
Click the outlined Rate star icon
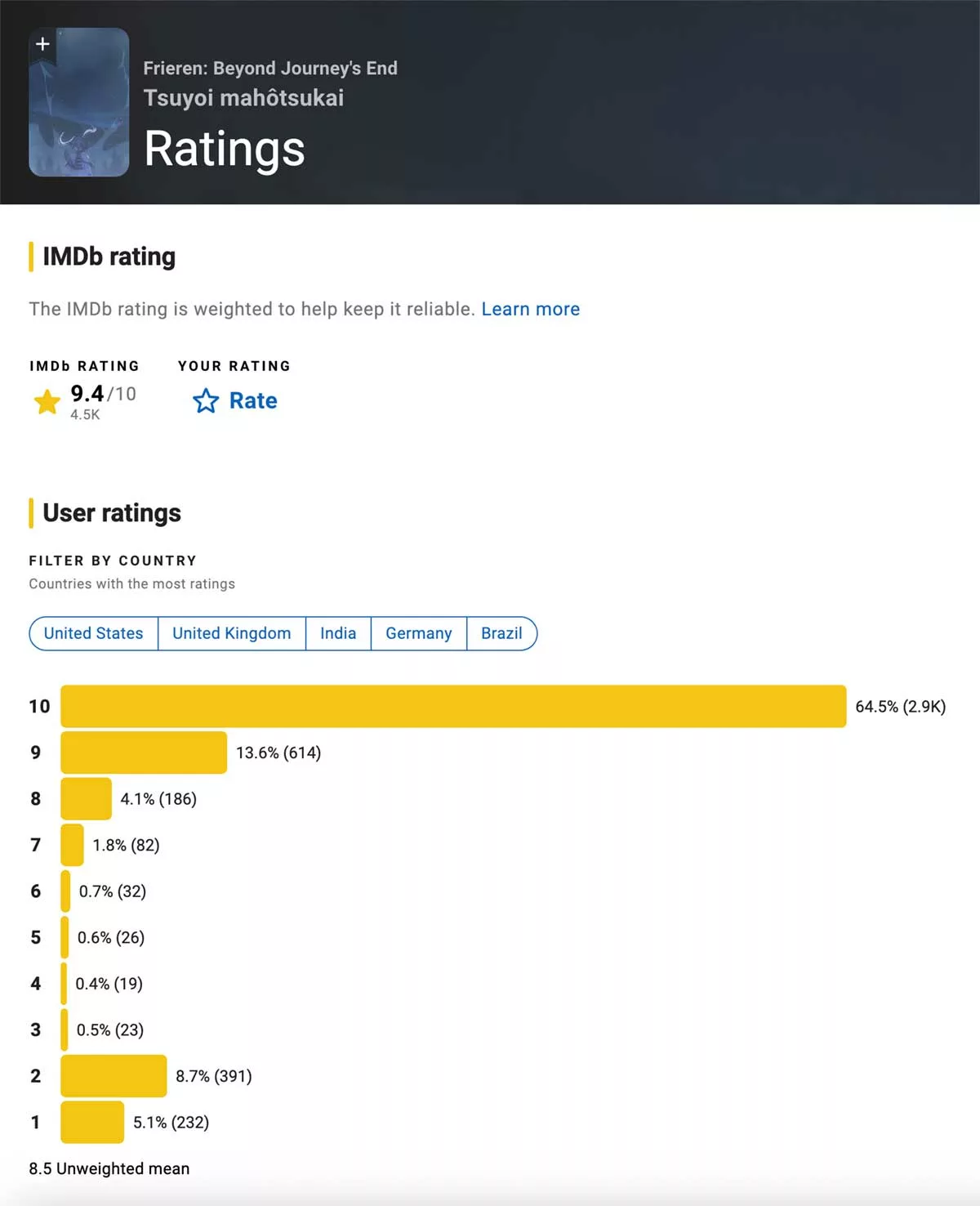206,401
